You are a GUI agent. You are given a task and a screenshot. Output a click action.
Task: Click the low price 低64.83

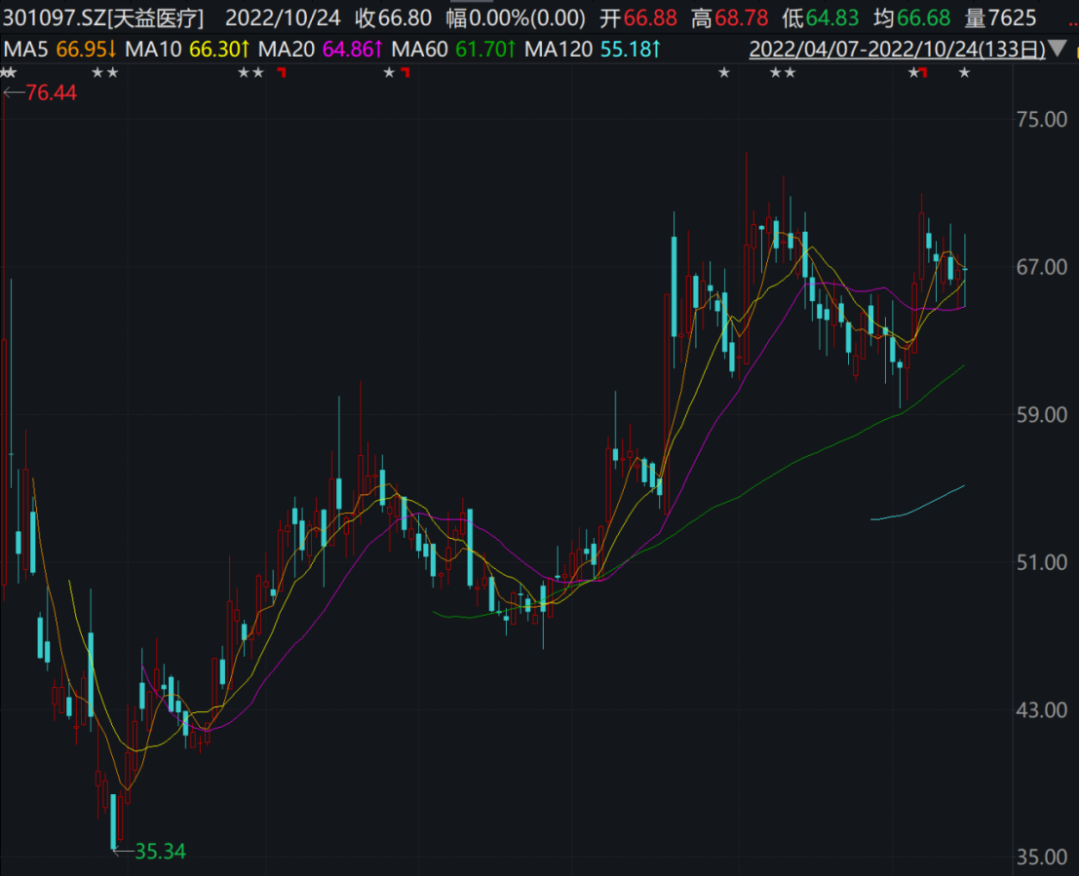[x=820, y=18]
